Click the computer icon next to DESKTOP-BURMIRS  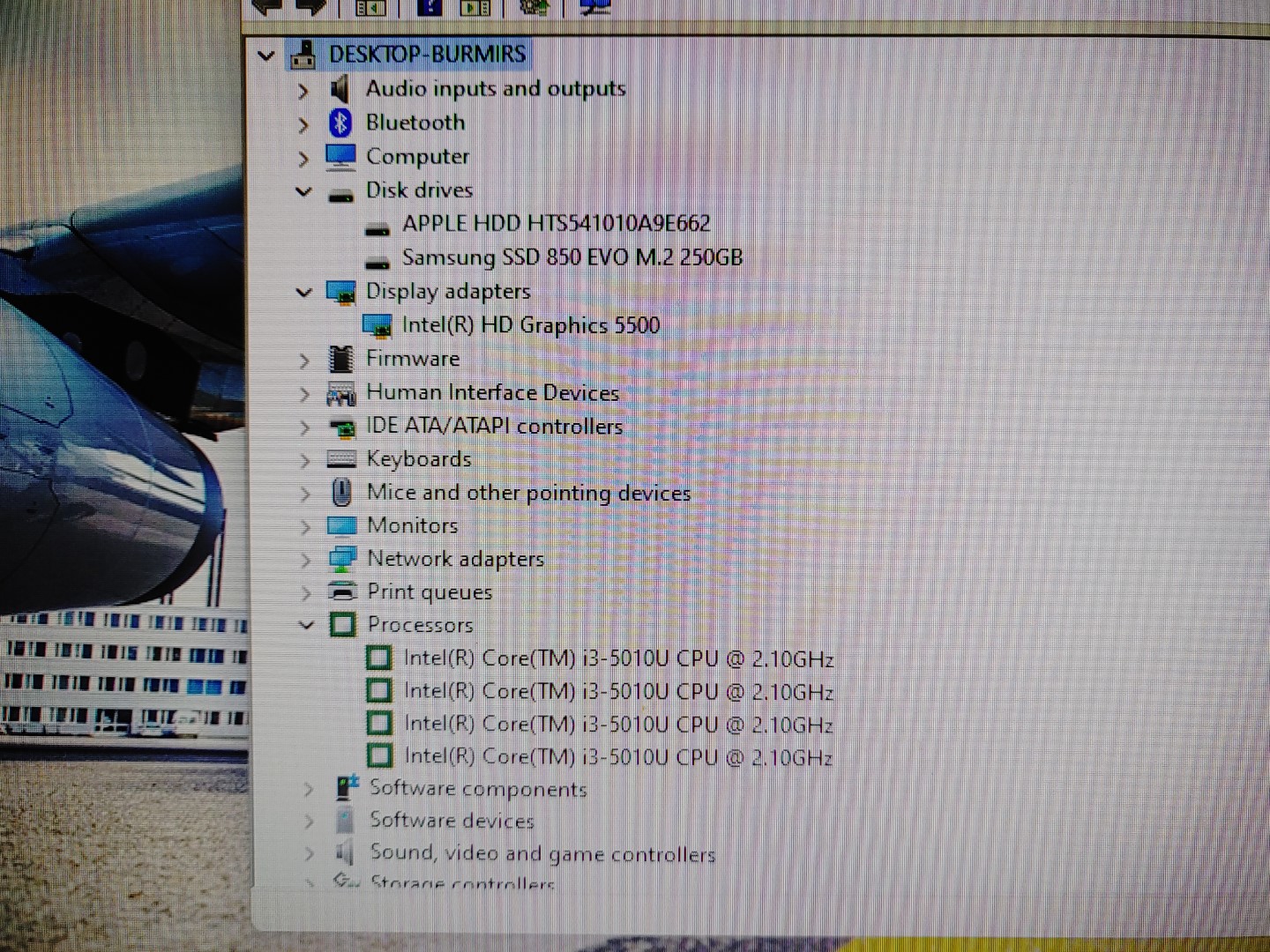[x=303, y=55]
